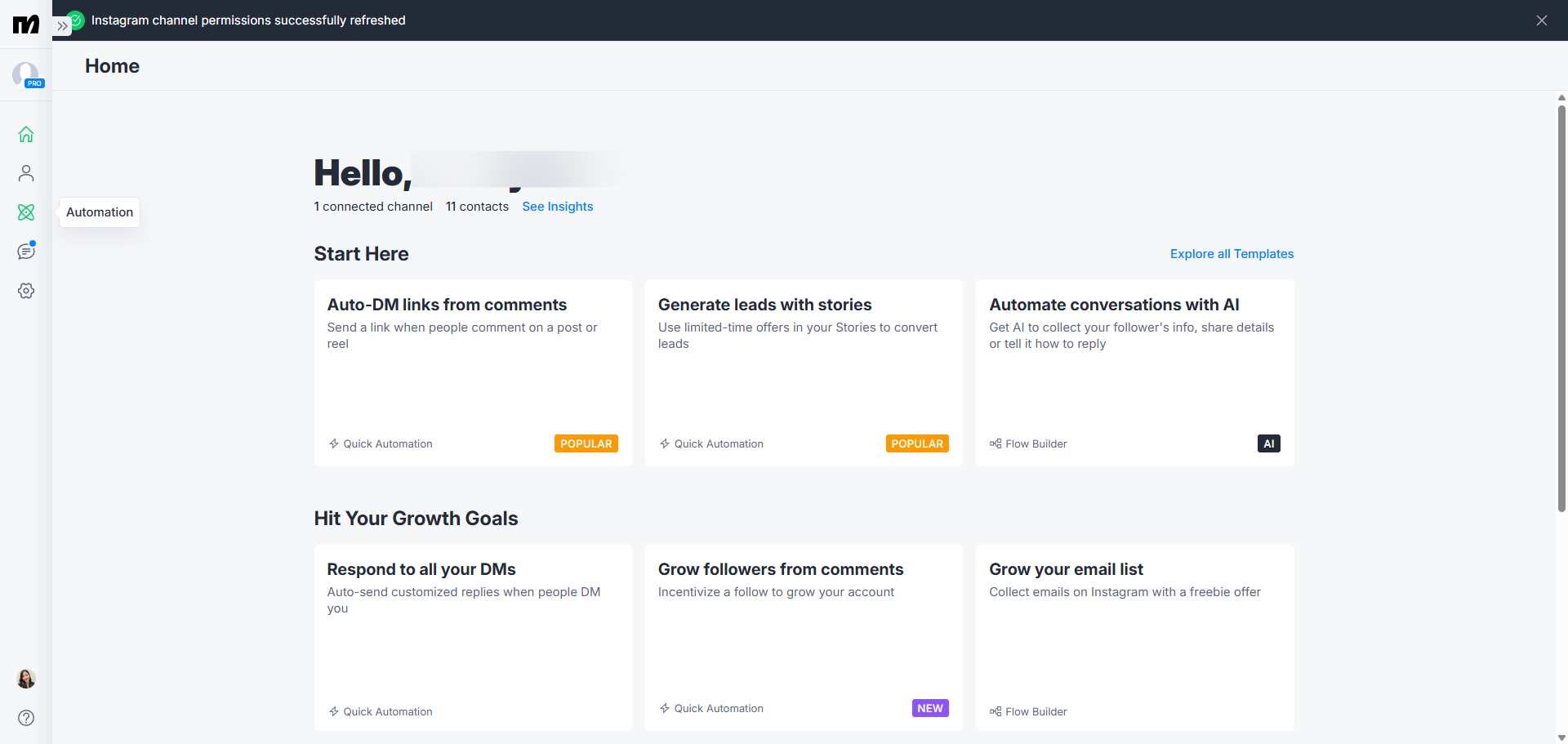The width and height of the screenshot is (1568, 744).
Task: Follow the See Insights link
Action: coord(558,207)
